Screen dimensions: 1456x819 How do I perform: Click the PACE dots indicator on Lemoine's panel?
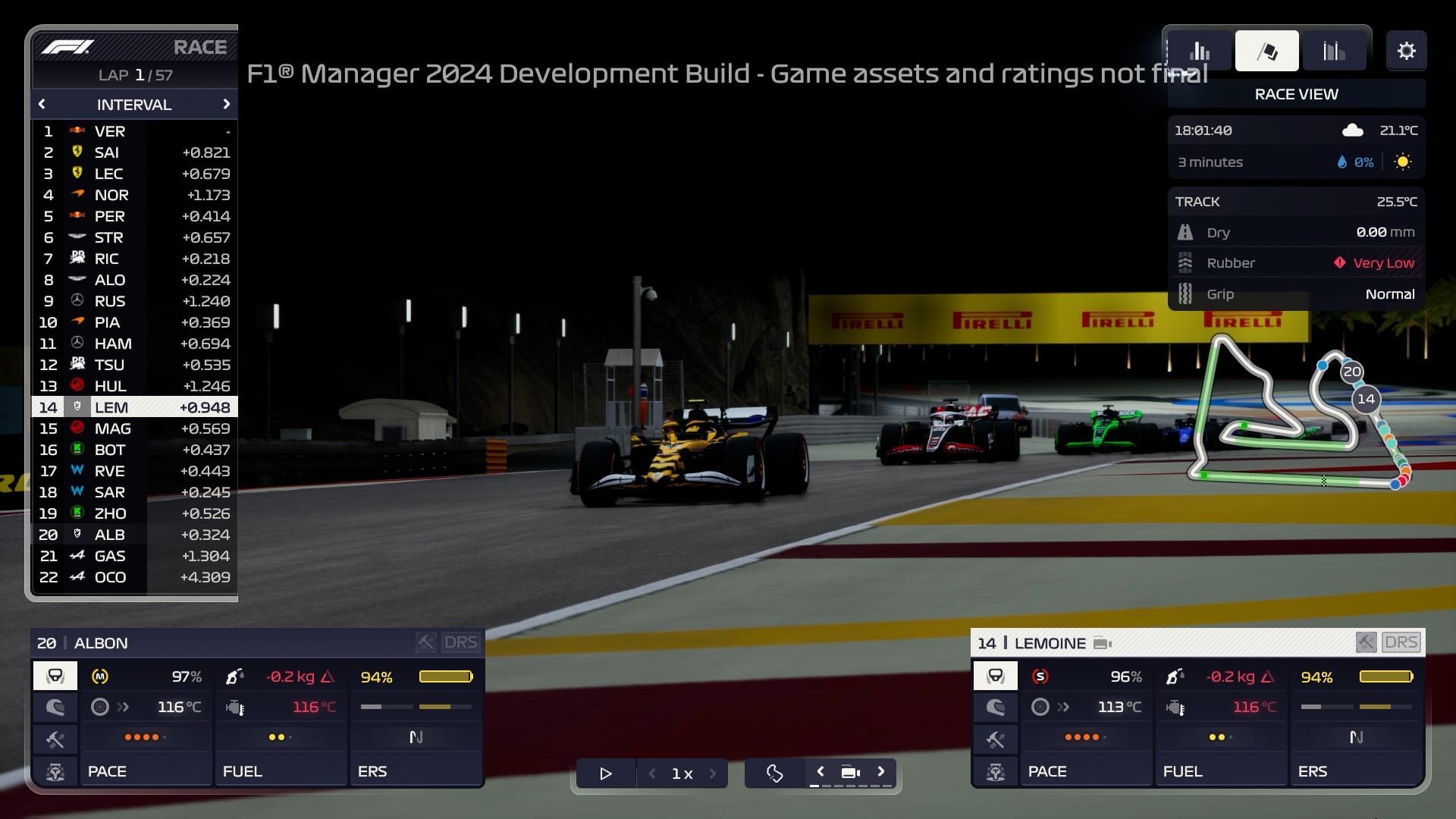click(x=1086, y=736)
